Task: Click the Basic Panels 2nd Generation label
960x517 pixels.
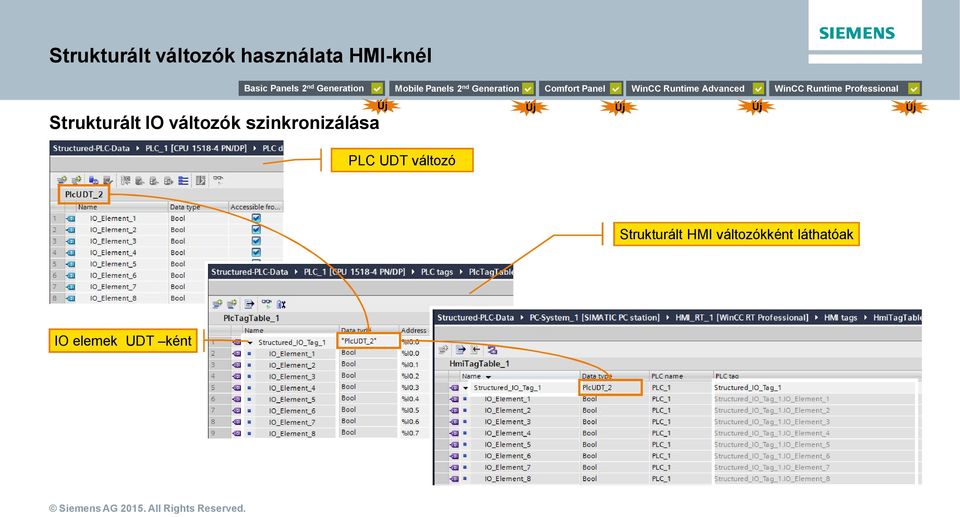Action: click(304, 88)
